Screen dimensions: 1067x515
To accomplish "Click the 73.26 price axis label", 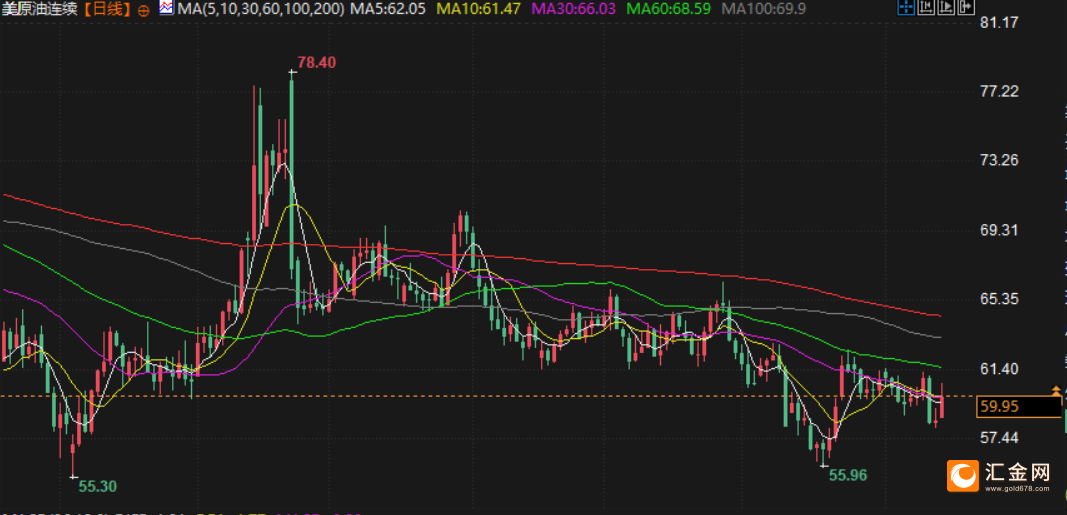I will [x=1000, y=161].
